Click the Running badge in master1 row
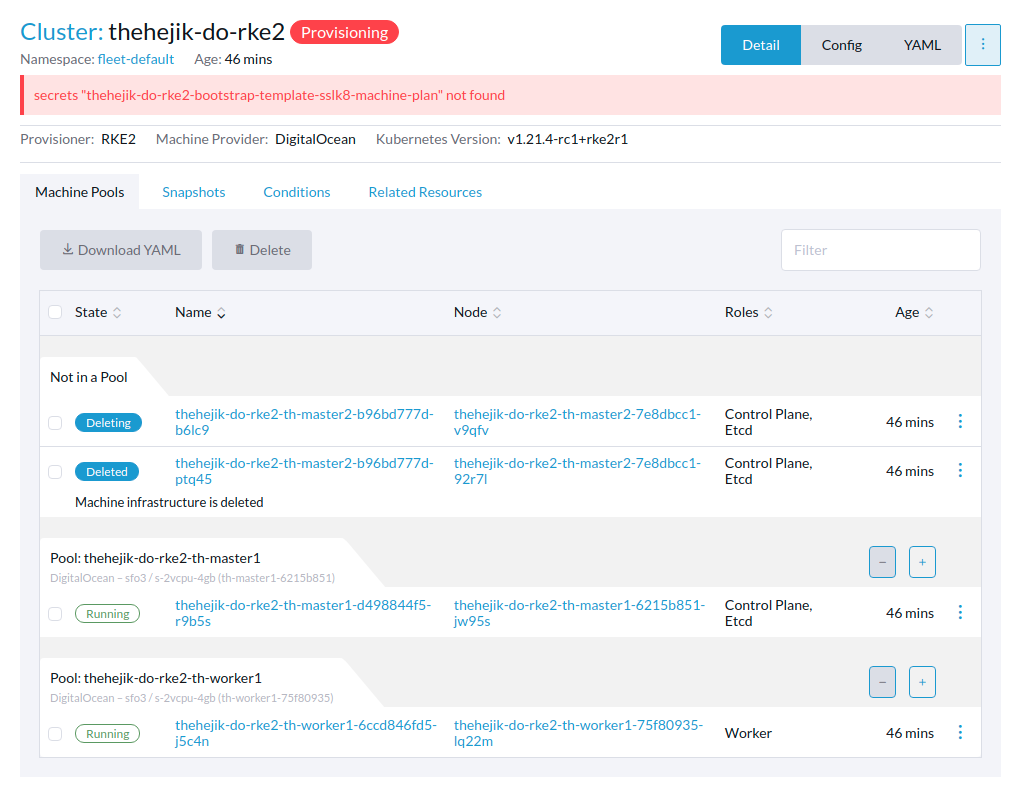Screen dimensions: 1015x802 point(107,614)
